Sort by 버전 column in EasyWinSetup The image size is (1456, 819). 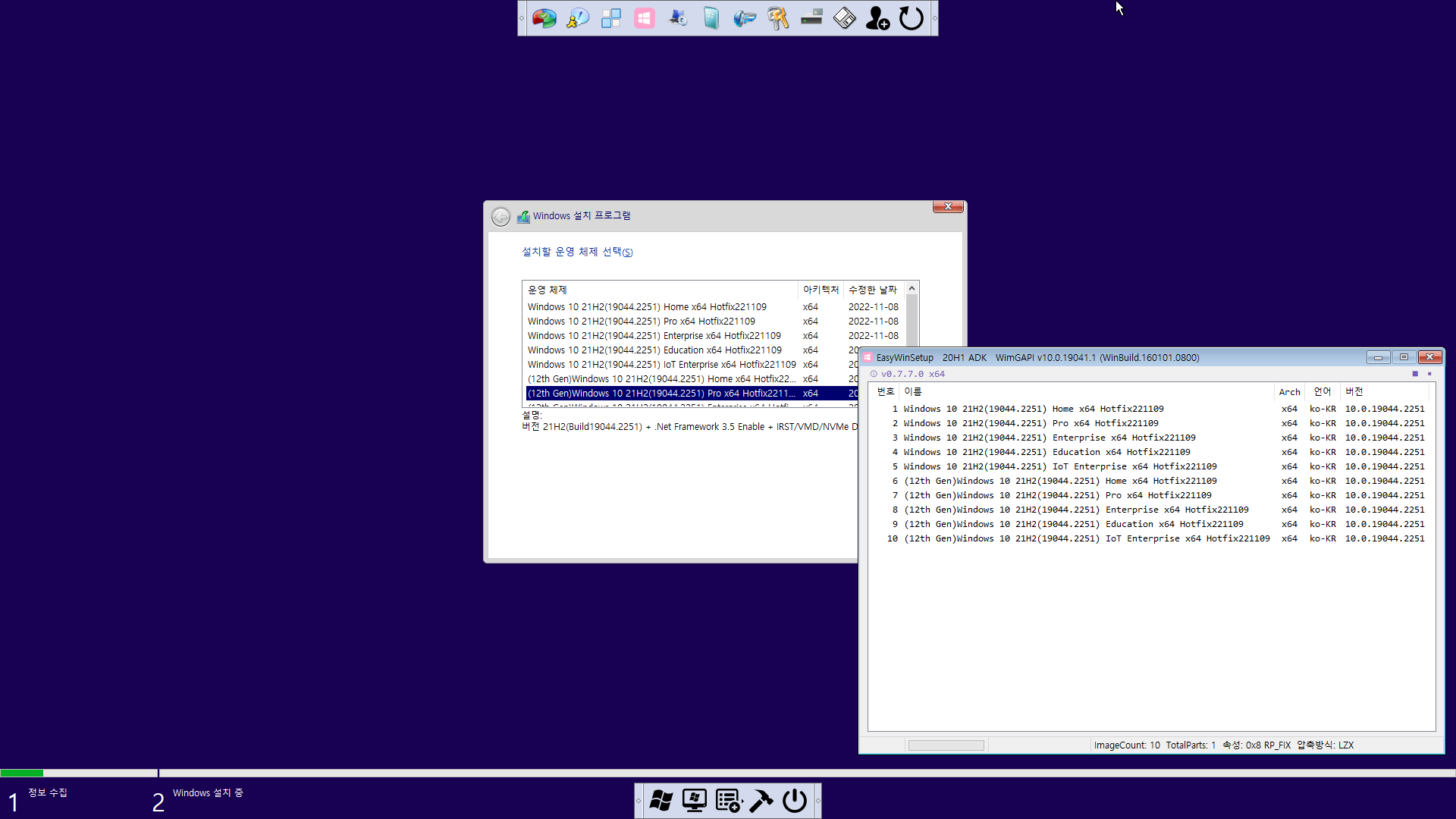click(x=1385, y=391)
